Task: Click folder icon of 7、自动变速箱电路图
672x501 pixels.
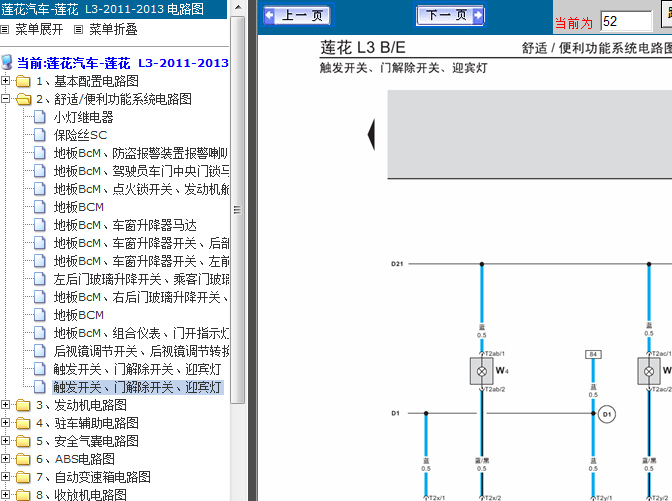Action: pyautogui.click(x=23, y=477)
